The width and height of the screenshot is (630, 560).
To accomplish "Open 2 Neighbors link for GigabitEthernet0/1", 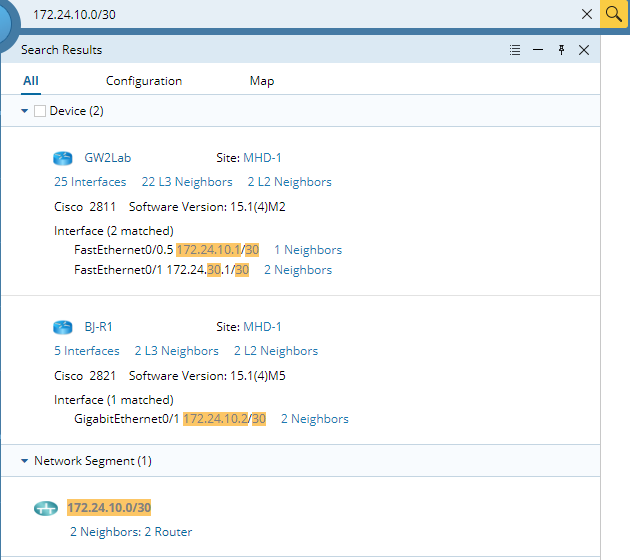I will 315,419.
